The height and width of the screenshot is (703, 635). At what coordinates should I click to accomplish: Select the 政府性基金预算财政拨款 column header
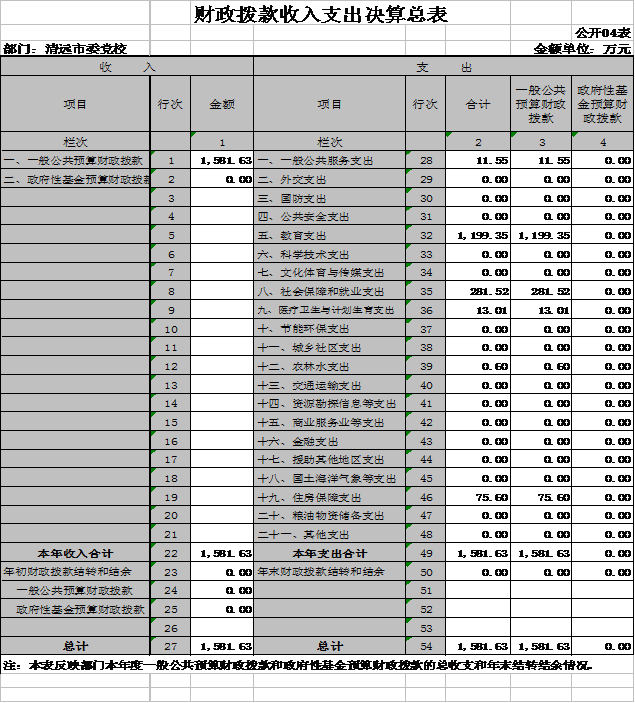[602, 104]
